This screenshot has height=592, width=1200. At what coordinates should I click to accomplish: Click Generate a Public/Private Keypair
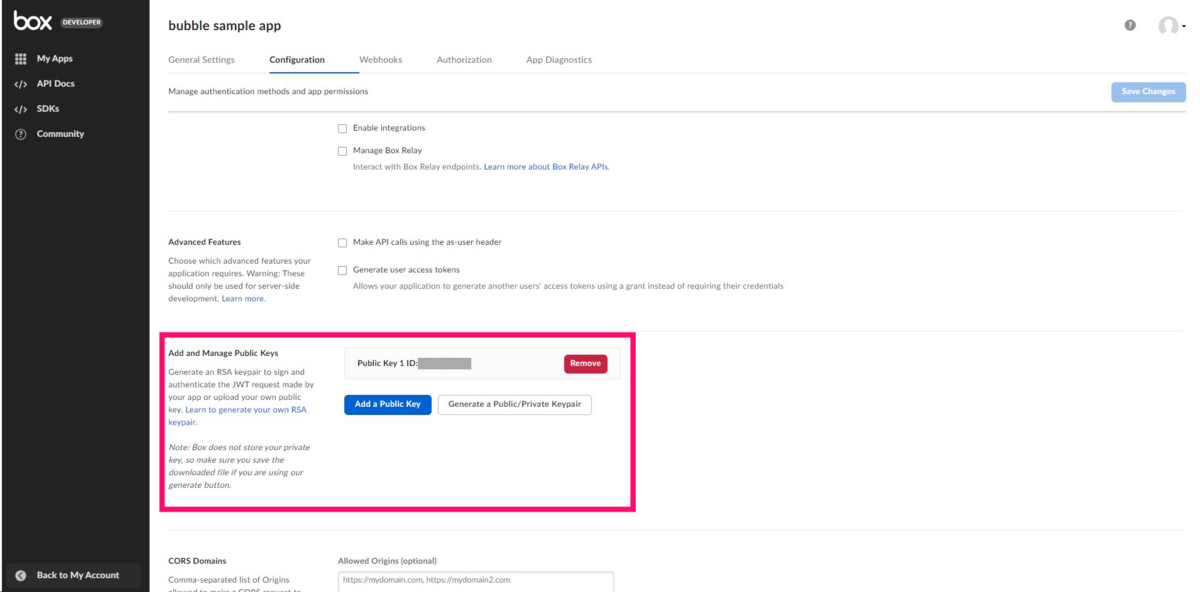(514, 404)
